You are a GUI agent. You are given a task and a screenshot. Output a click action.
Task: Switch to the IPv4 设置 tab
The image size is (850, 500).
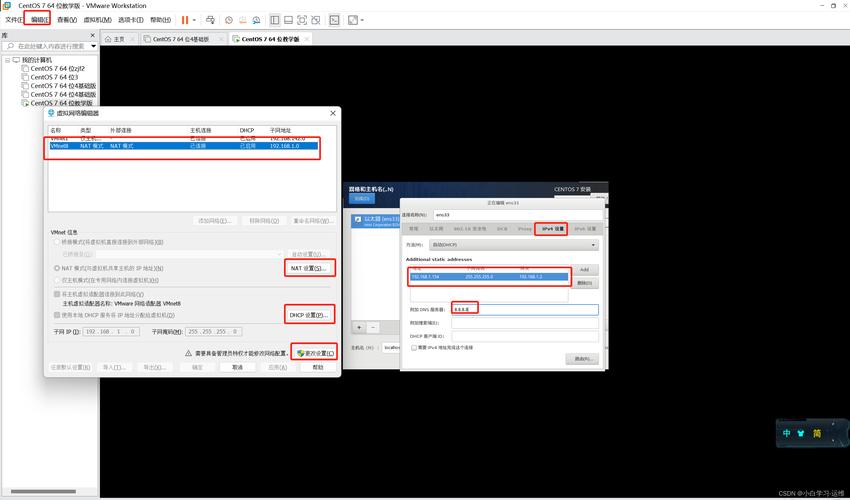point(552,229)
